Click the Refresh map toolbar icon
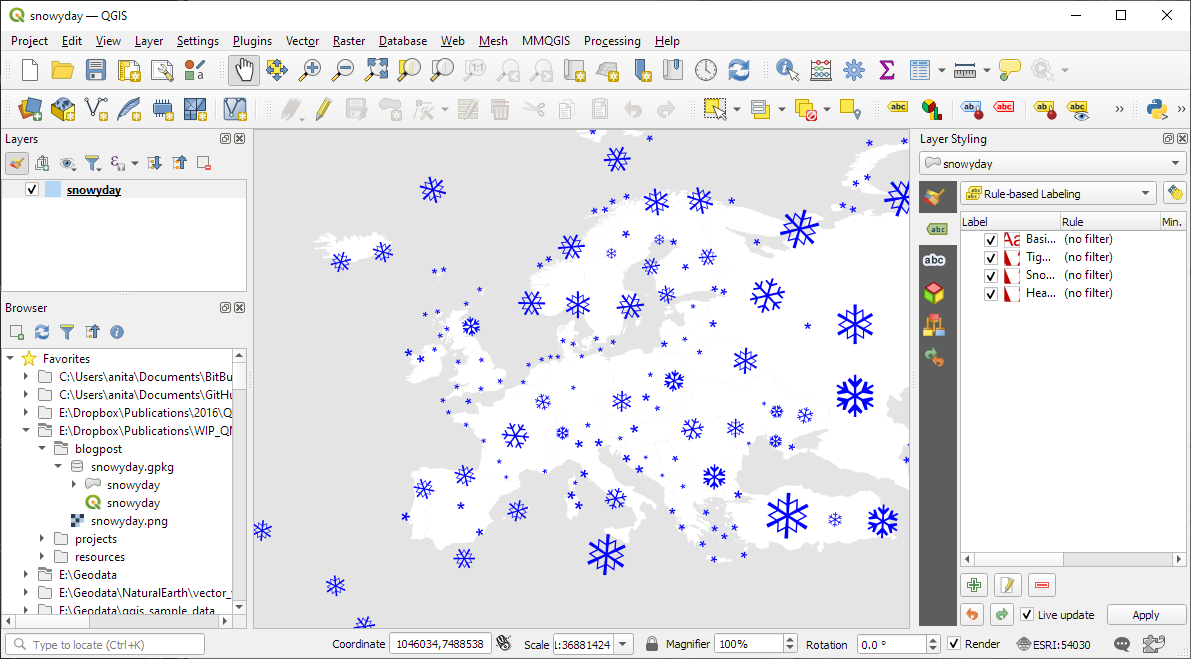Viewport: 1191px width, 659px height. 739,70
